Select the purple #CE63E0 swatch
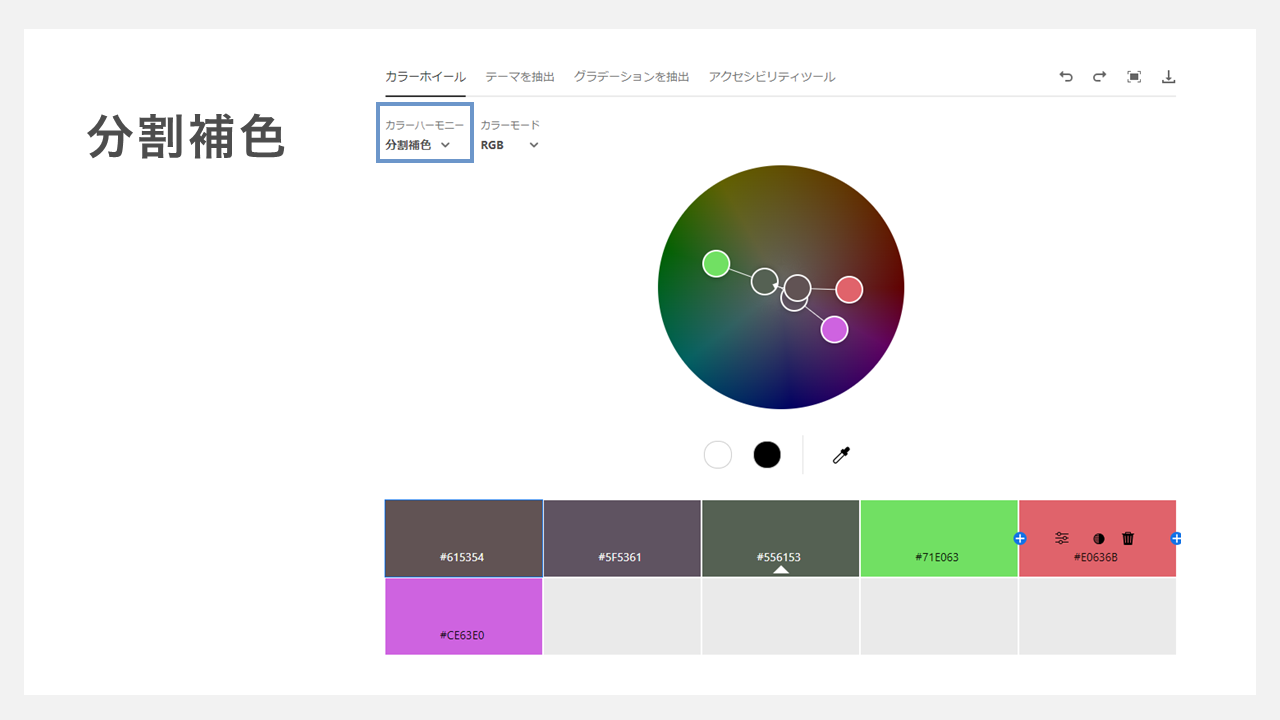Image resolution: width=1280 pixels, height=720 pixels. pyautogui.click(x=464, y=616)
